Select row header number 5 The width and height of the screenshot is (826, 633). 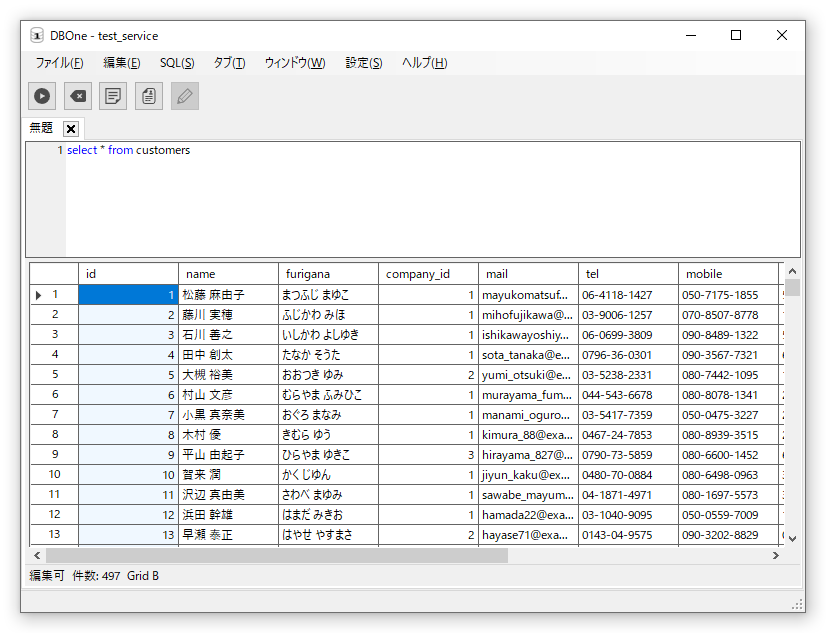(x=55, y=375)
